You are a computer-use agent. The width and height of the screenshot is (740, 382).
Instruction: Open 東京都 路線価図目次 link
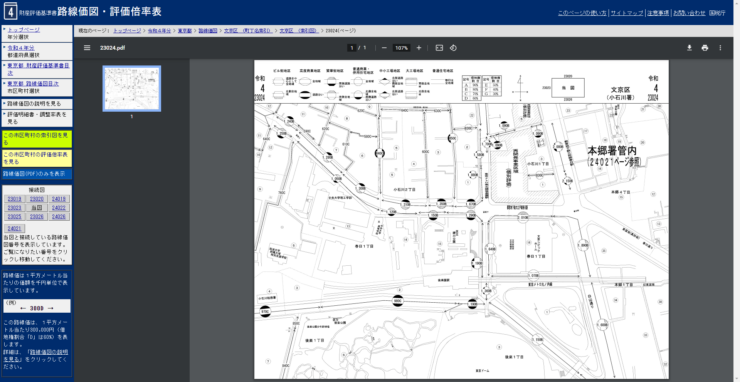coord(33,84)
